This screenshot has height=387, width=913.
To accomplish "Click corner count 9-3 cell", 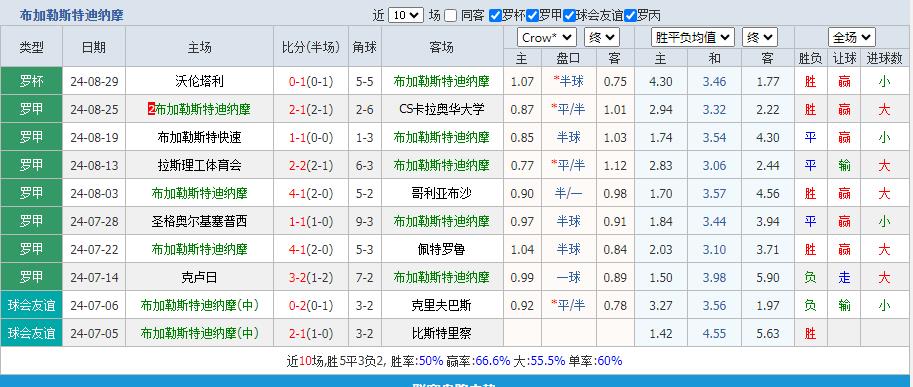I will click(x=365, y=221).
